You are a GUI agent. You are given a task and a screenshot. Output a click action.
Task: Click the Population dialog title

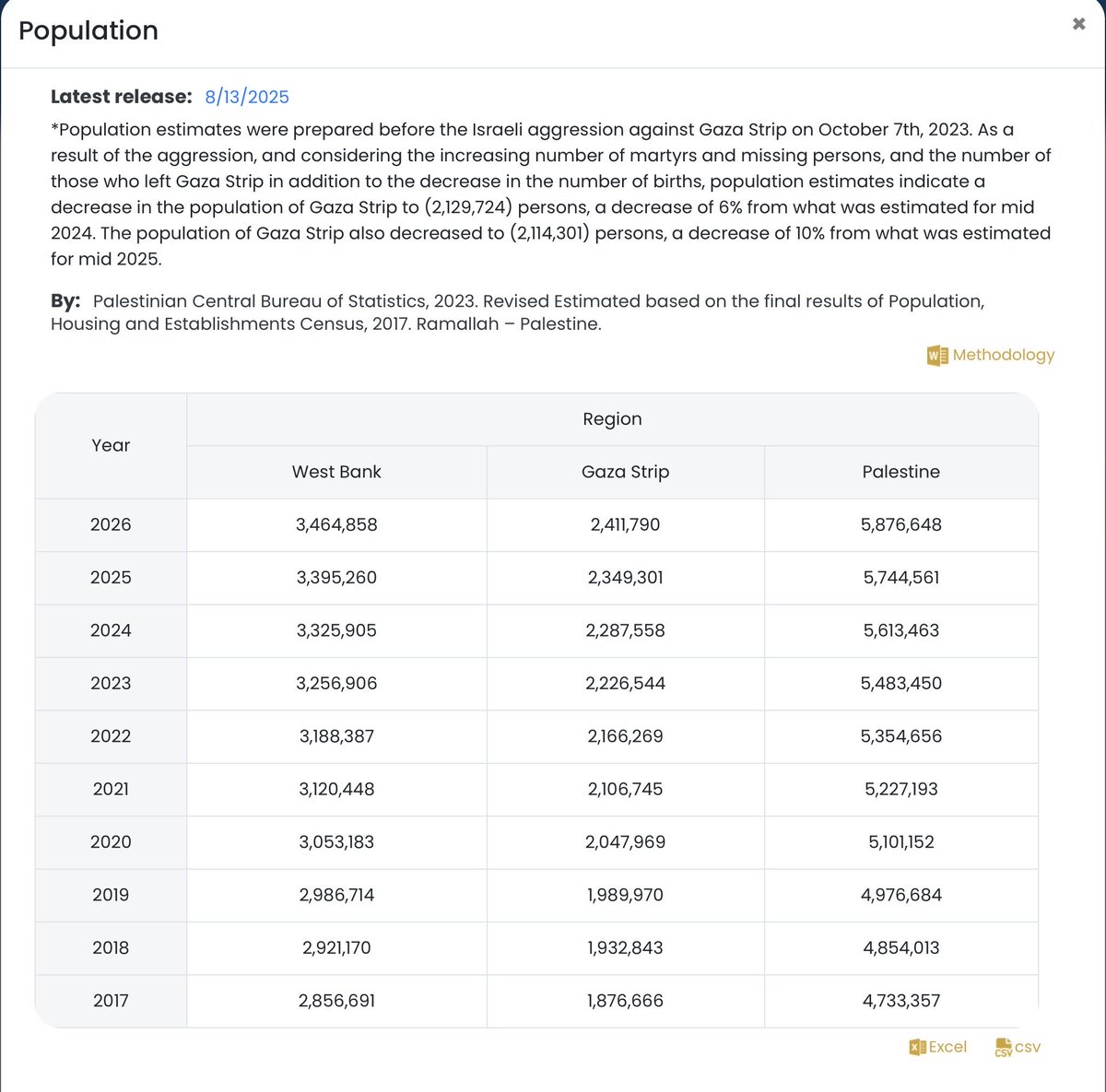[x=88, y=30]
